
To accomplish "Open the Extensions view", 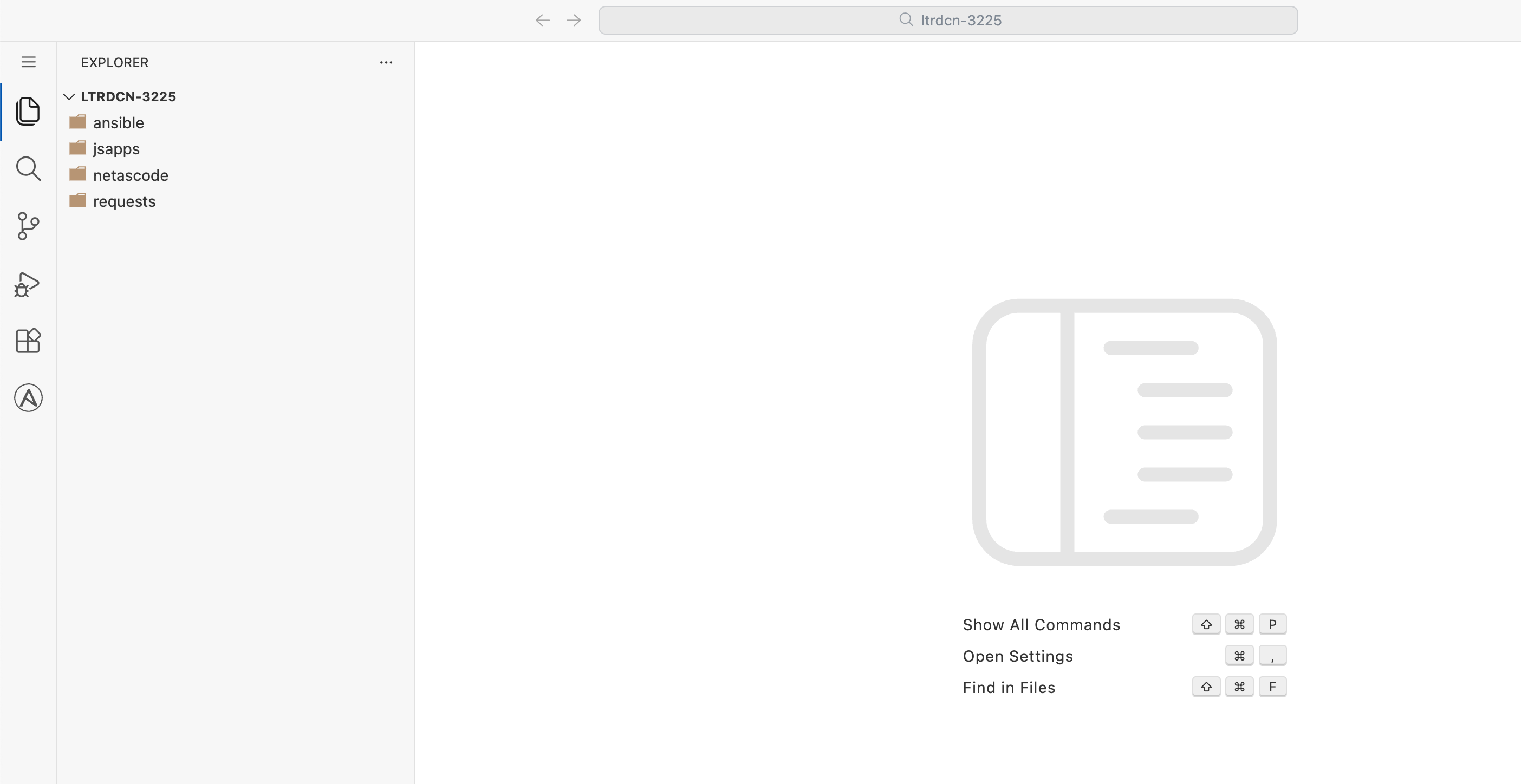I will click(28, 341).
